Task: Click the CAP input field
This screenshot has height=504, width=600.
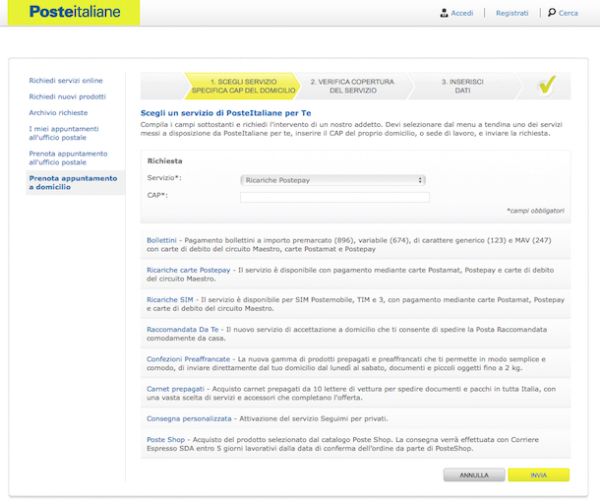Action: [334, 197]
